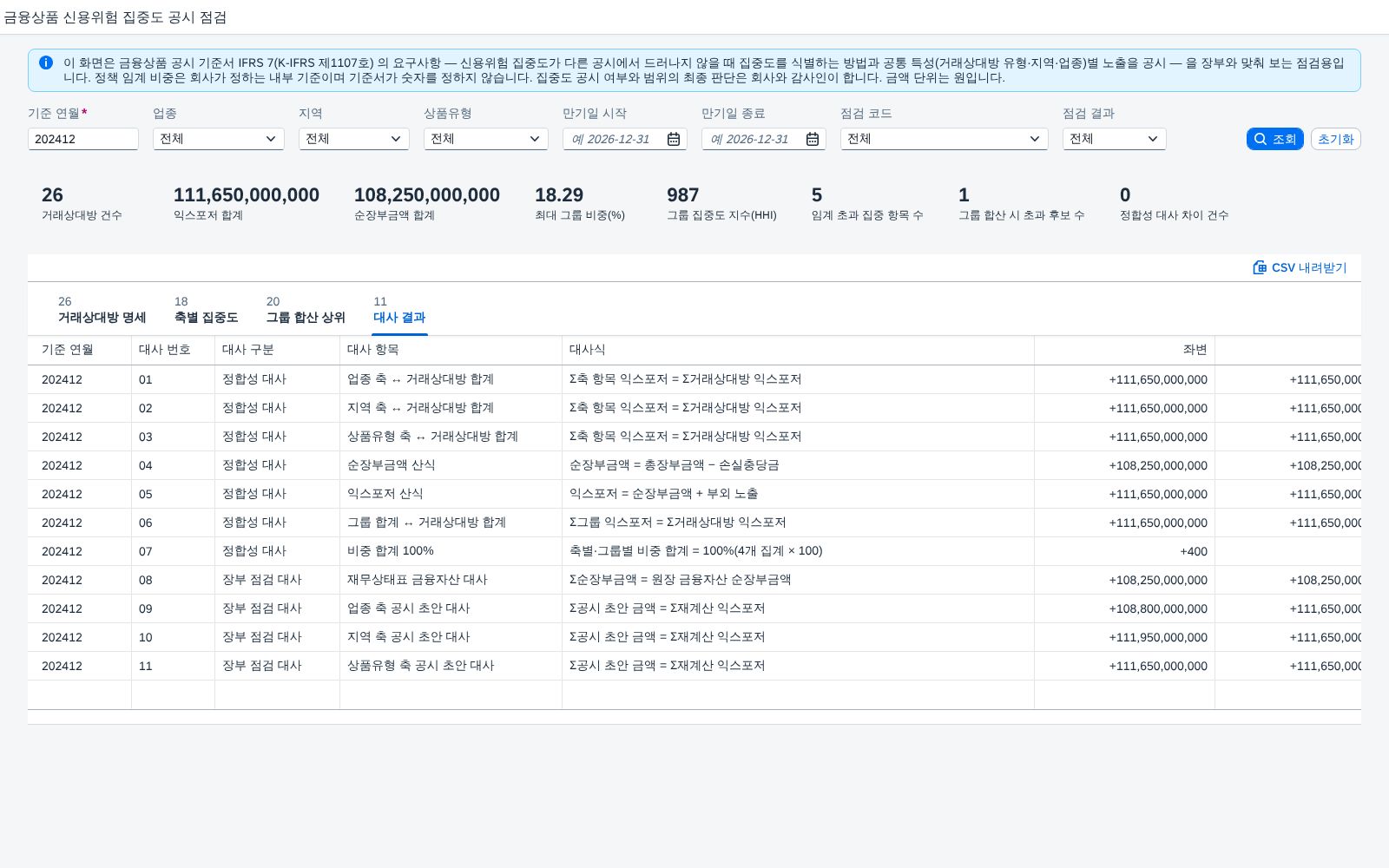Select row 지역 축 ↔ 거래상대방 합계
Screen dimensions: 1389x868
click(x=694, y=408)
